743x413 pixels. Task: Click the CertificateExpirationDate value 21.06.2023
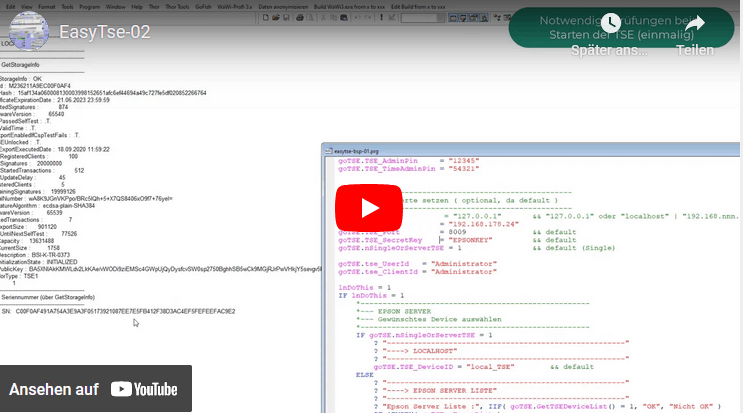pyautogui.click(x=83, y=100)
